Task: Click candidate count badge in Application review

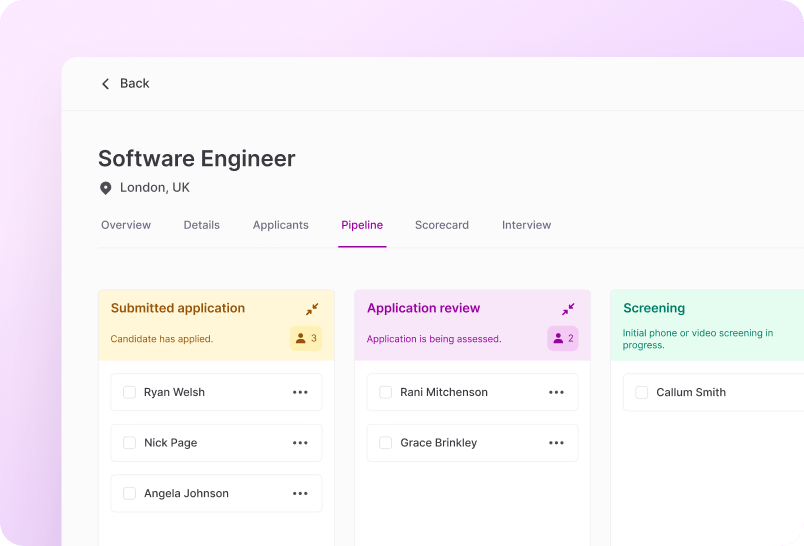Action: (x=562, y=339)
